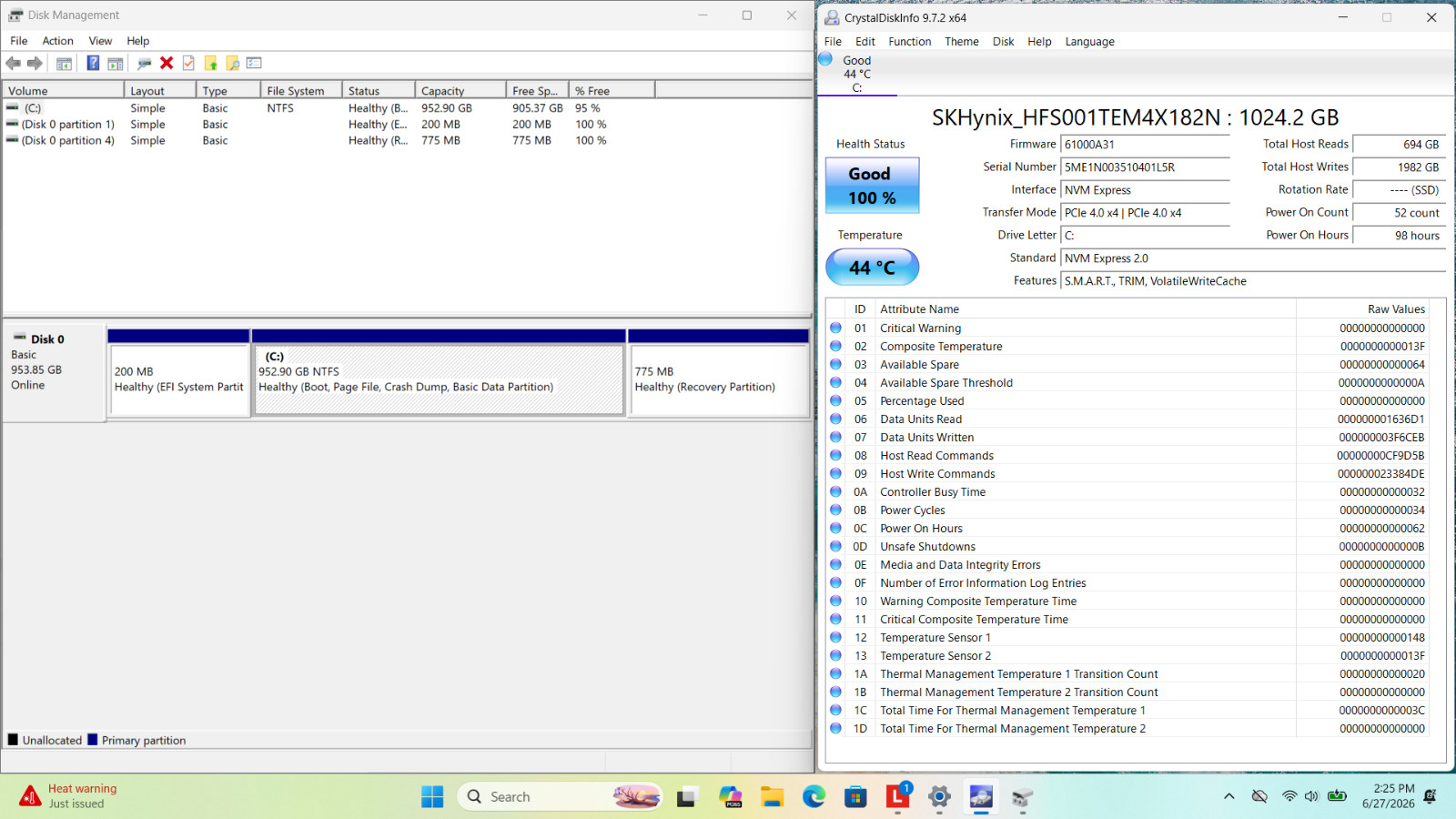Click the Back arrow in Disk Management toolbar

[x=13, y=64]
